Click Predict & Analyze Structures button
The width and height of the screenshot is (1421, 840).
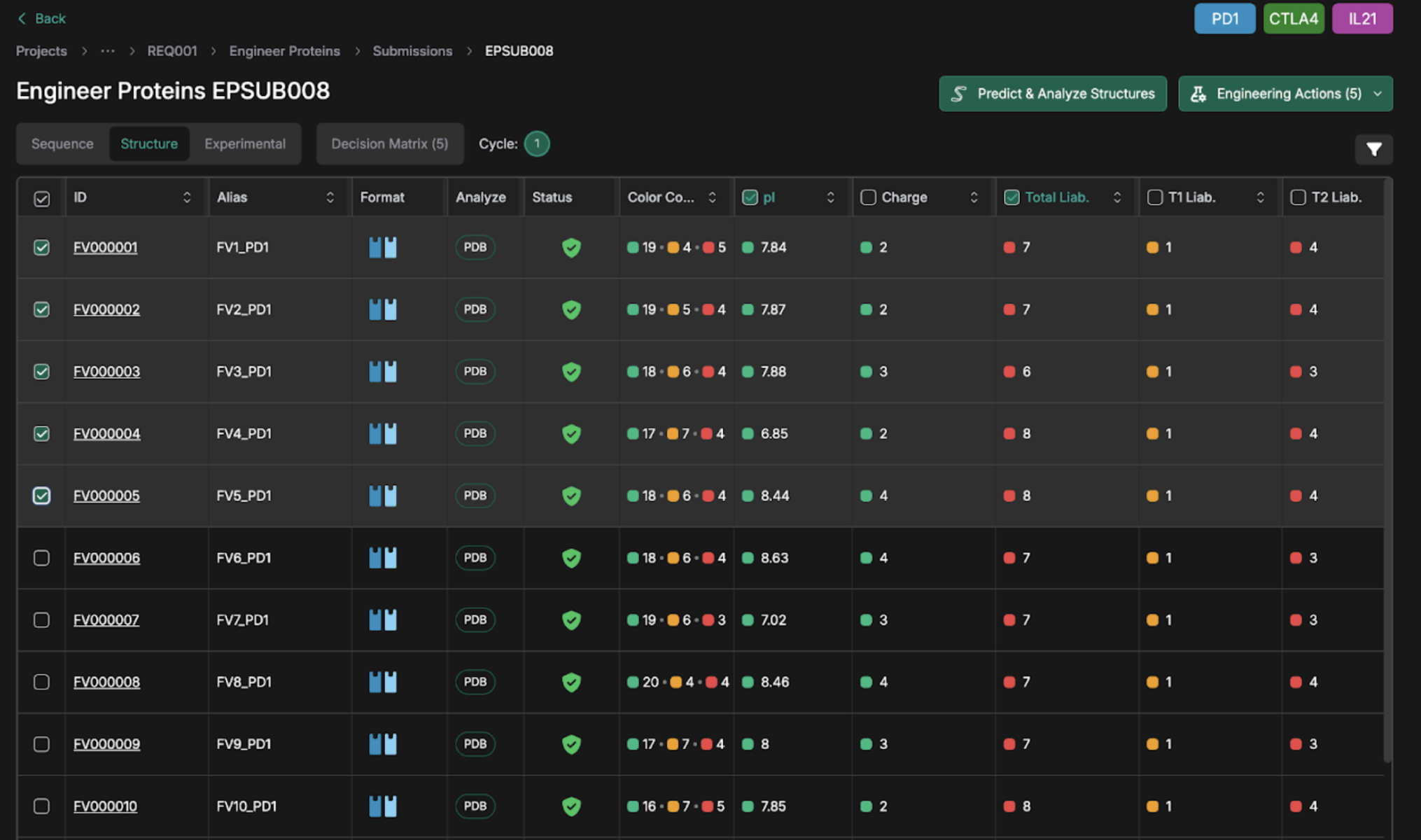(x=1053, y=94)
